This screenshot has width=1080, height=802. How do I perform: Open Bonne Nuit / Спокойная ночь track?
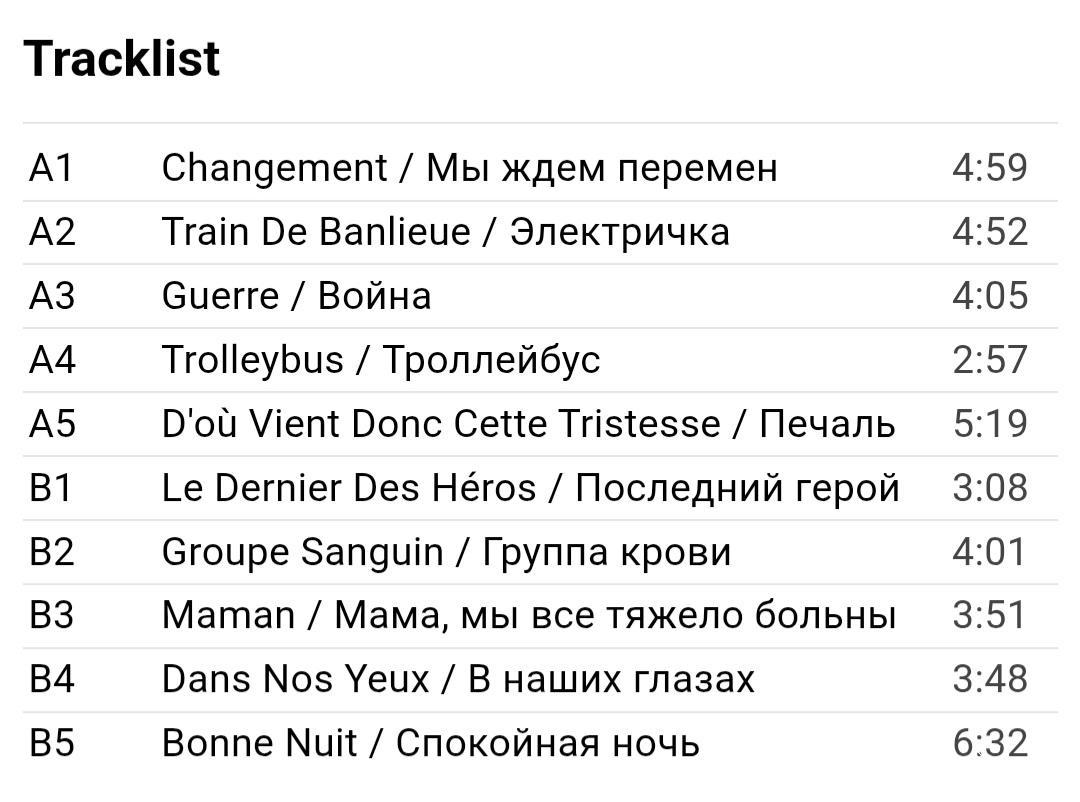pos(430,744)
